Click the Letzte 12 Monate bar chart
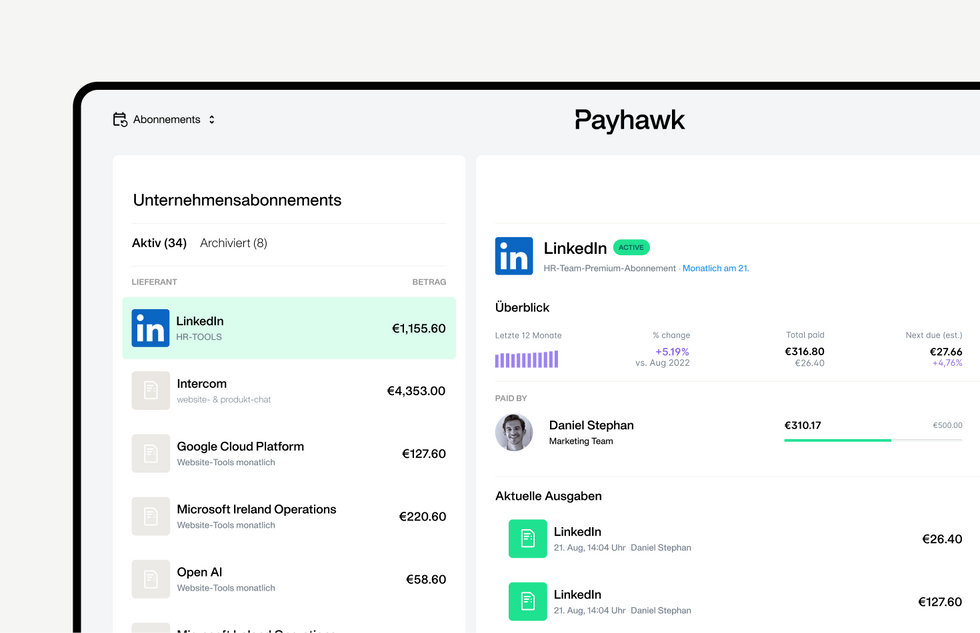Image resolution: width=980 pixels, height=633 pixels. pos(526,359)
